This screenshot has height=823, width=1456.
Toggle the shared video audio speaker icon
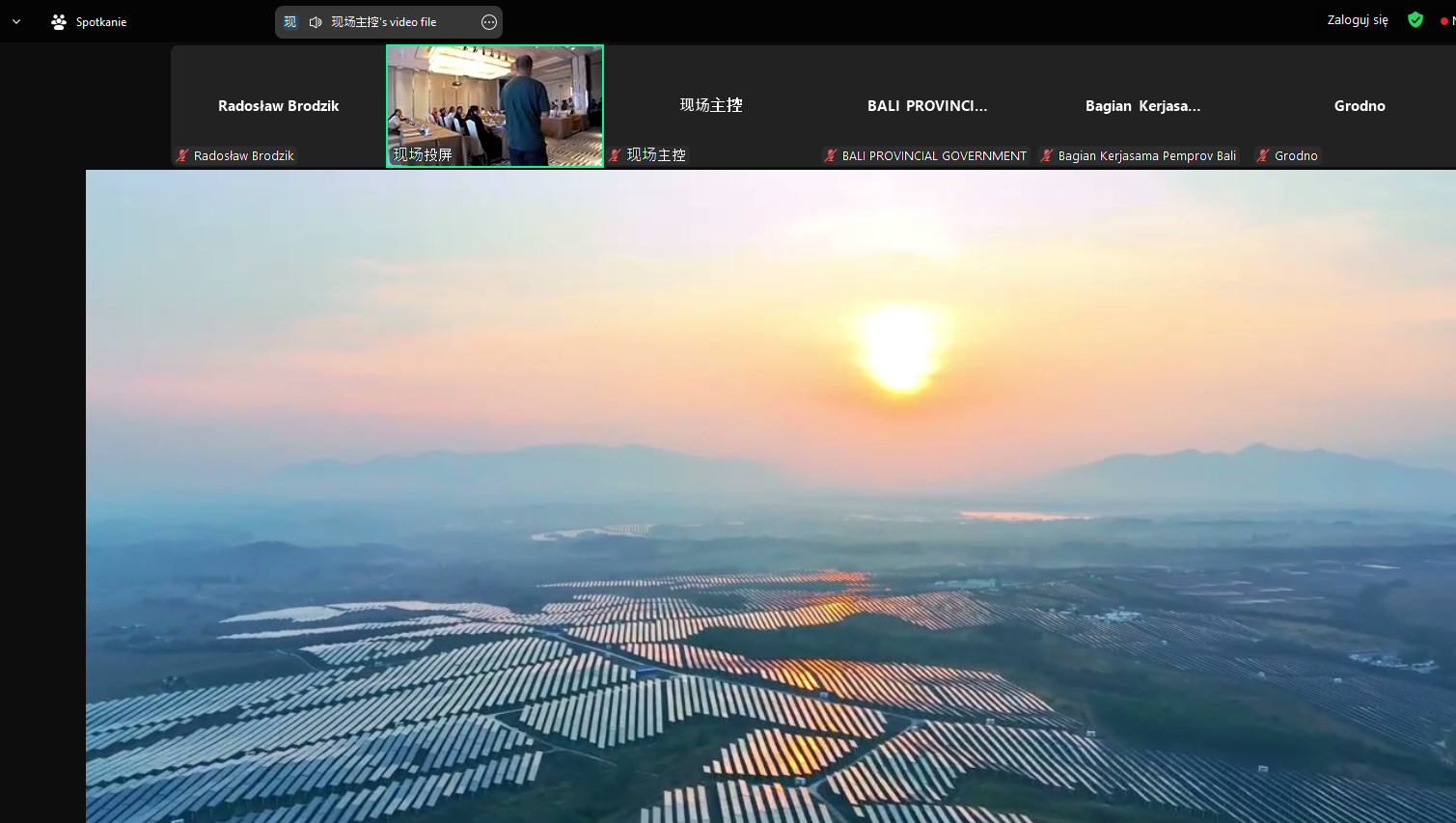tap(316, 22)
